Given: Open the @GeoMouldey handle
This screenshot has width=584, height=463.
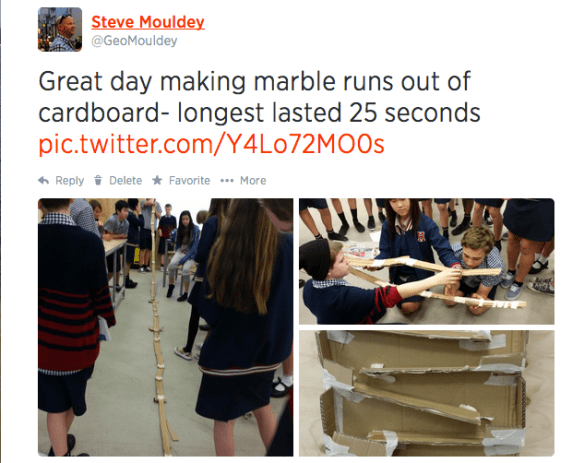Looking at the screenshot, I should 134,41.
